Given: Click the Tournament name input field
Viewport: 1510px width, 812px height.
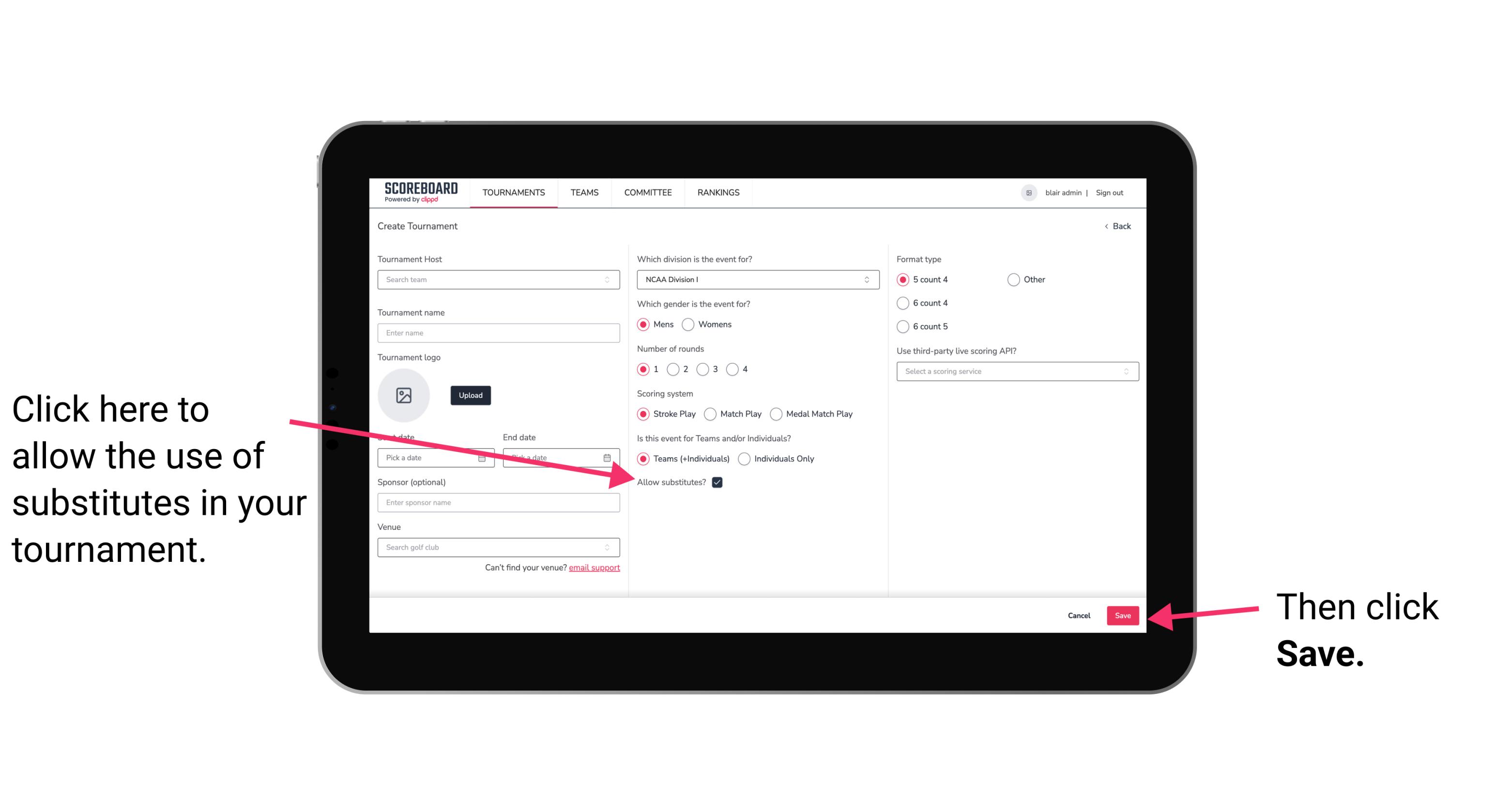Looking at the screenshot, I should 498,332.
